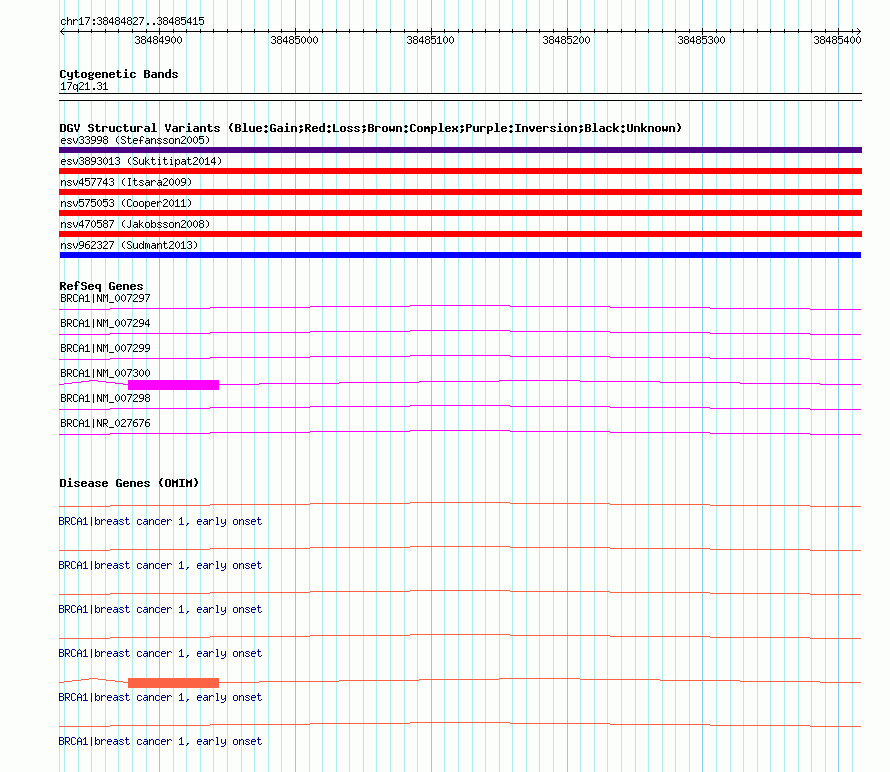Click the red loss bar for nsv575053
890x772 pixels.
pos(460,213)
